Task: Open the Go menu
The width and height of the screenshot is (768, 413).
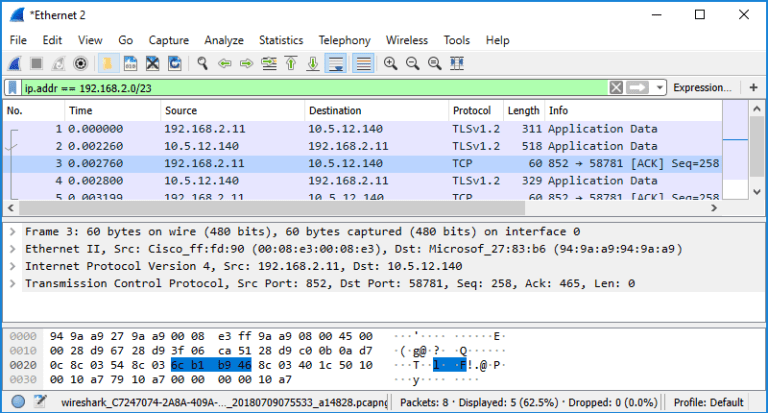Action: coord(125,40)
